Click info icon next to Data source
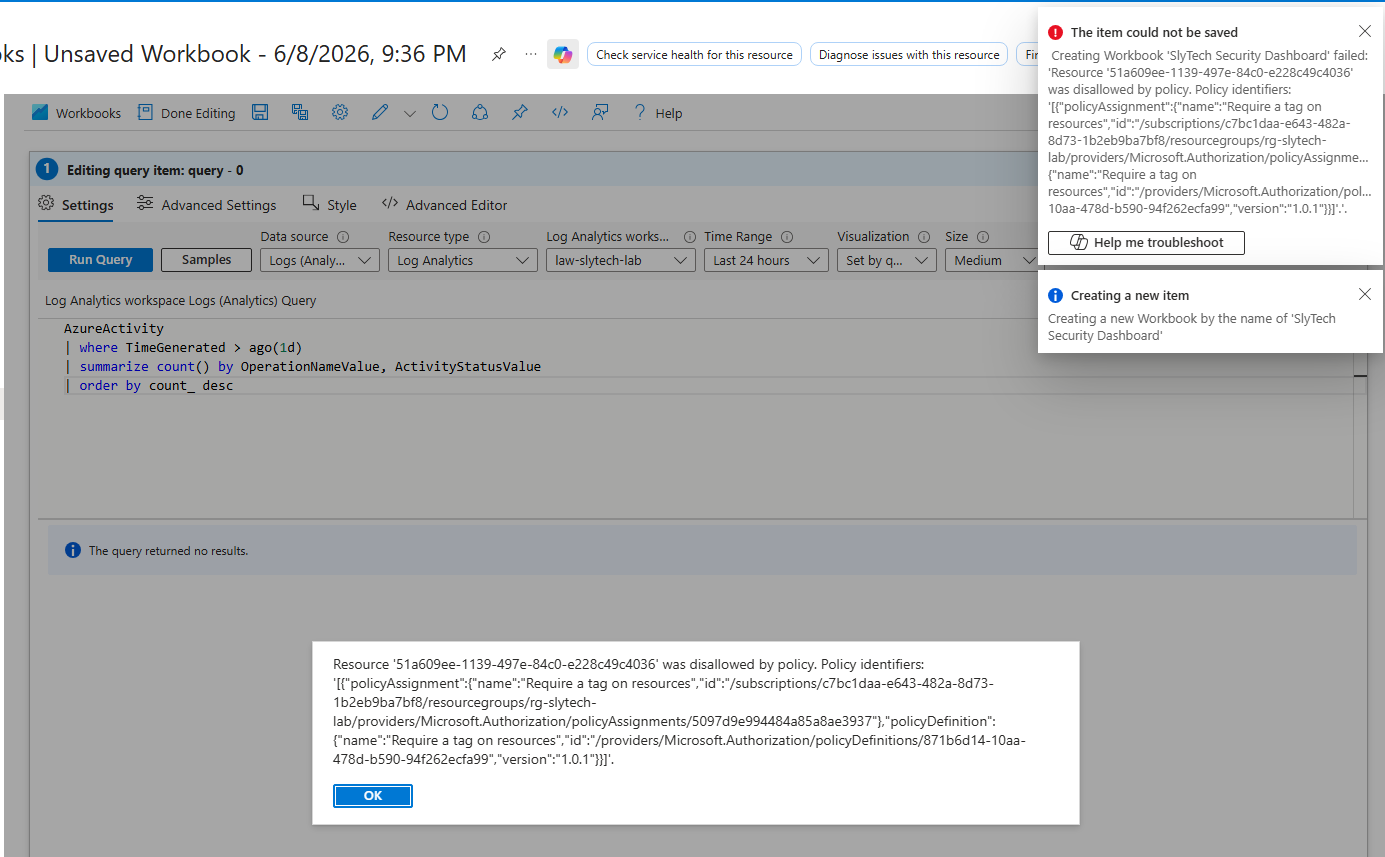The height and width of the screenshot is (857, 1385). [x=343, y=237]
